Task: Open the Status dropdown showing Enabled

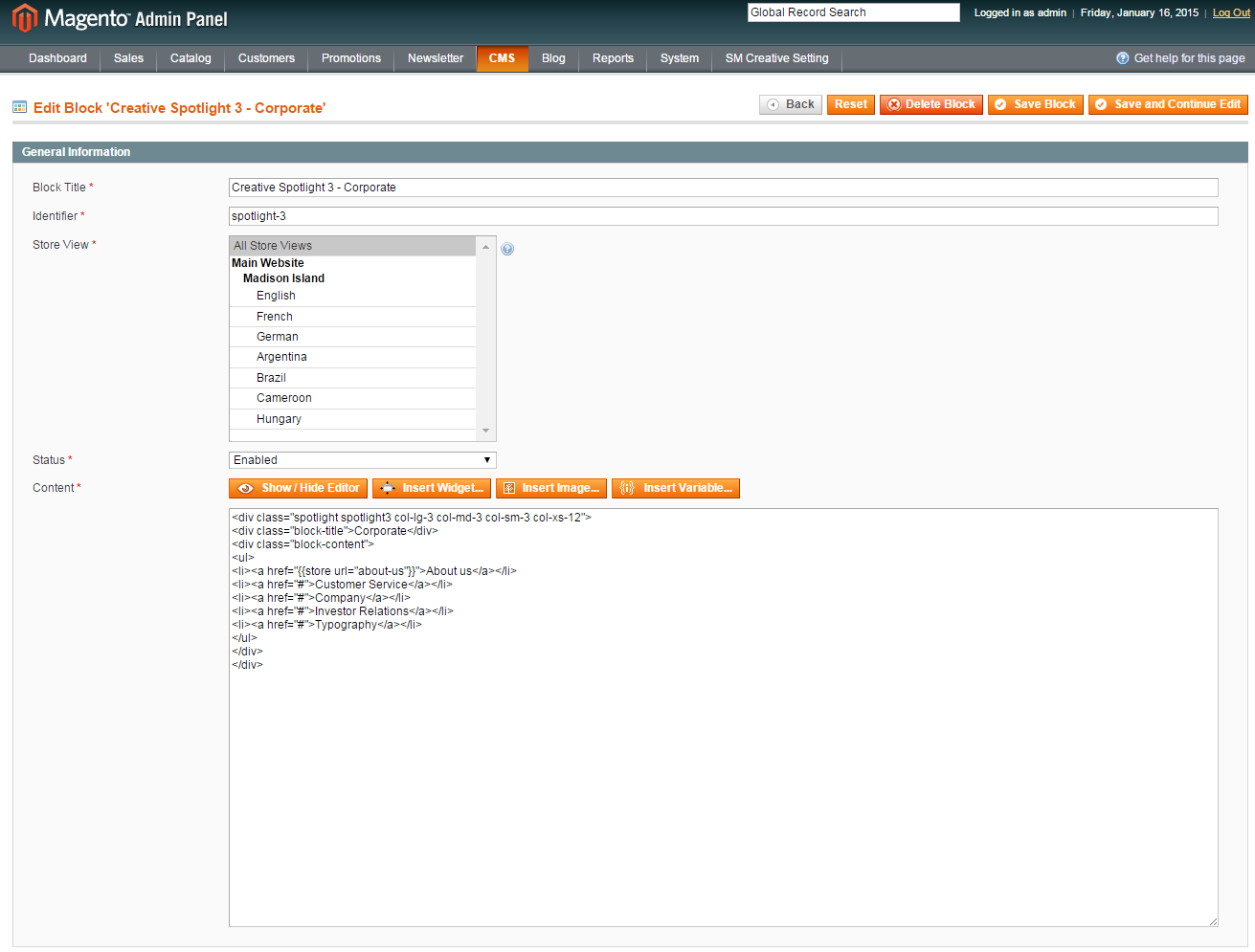Action: pyautogui.click(x=363, y=460)
